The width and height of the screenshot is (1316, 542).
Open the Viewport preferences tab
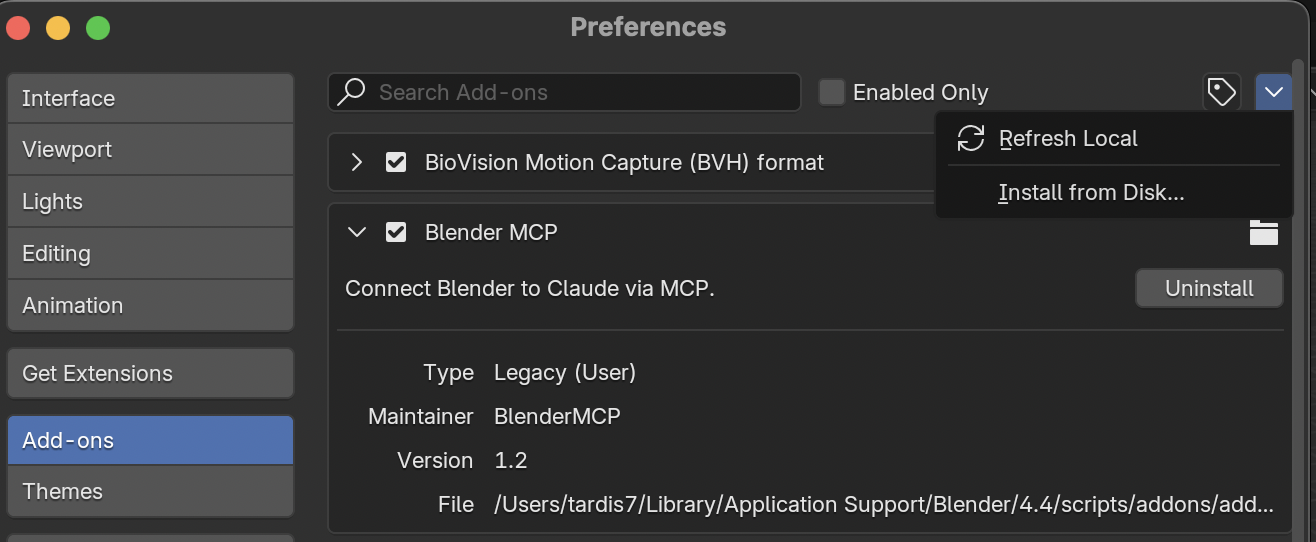click(x=150, y=150)
